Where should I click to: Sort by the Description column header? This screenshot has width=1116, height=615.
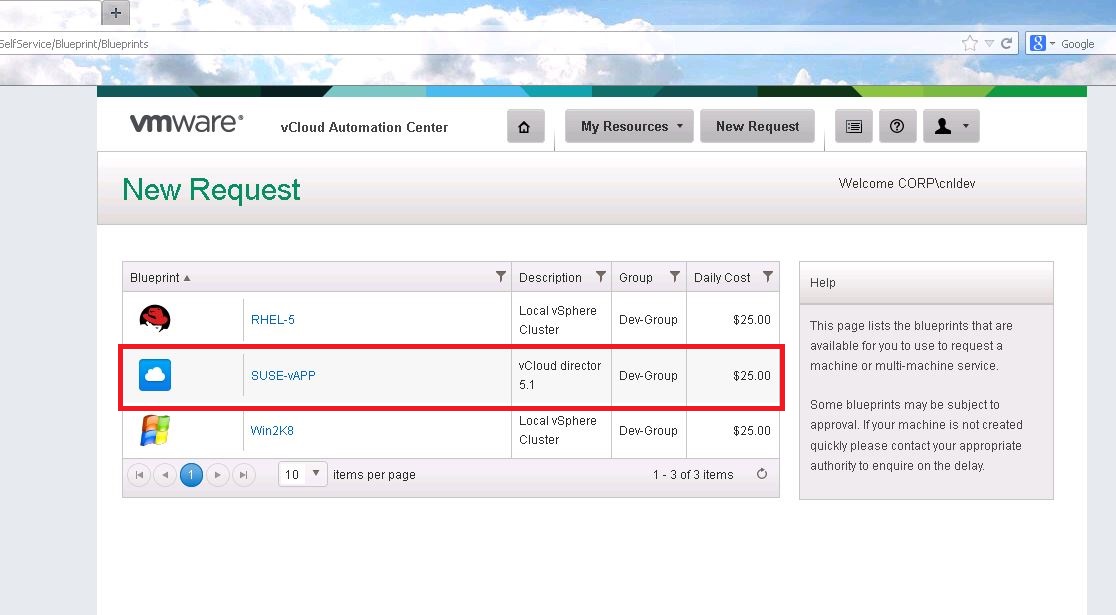click(x=550, y=278)
